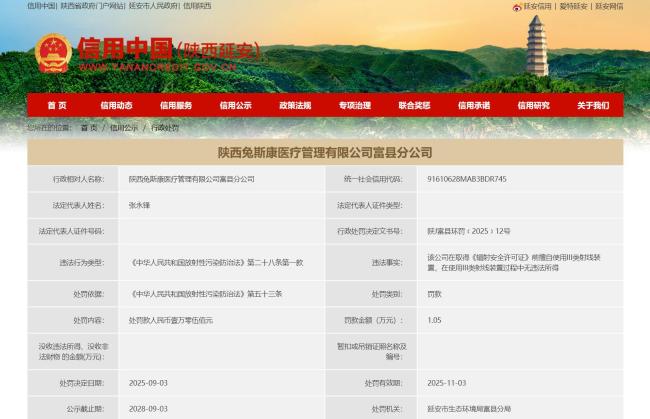Open 延安网信 link at top right
The width and height of the screenshot is (650, 419).
click(x=609, y=6)
